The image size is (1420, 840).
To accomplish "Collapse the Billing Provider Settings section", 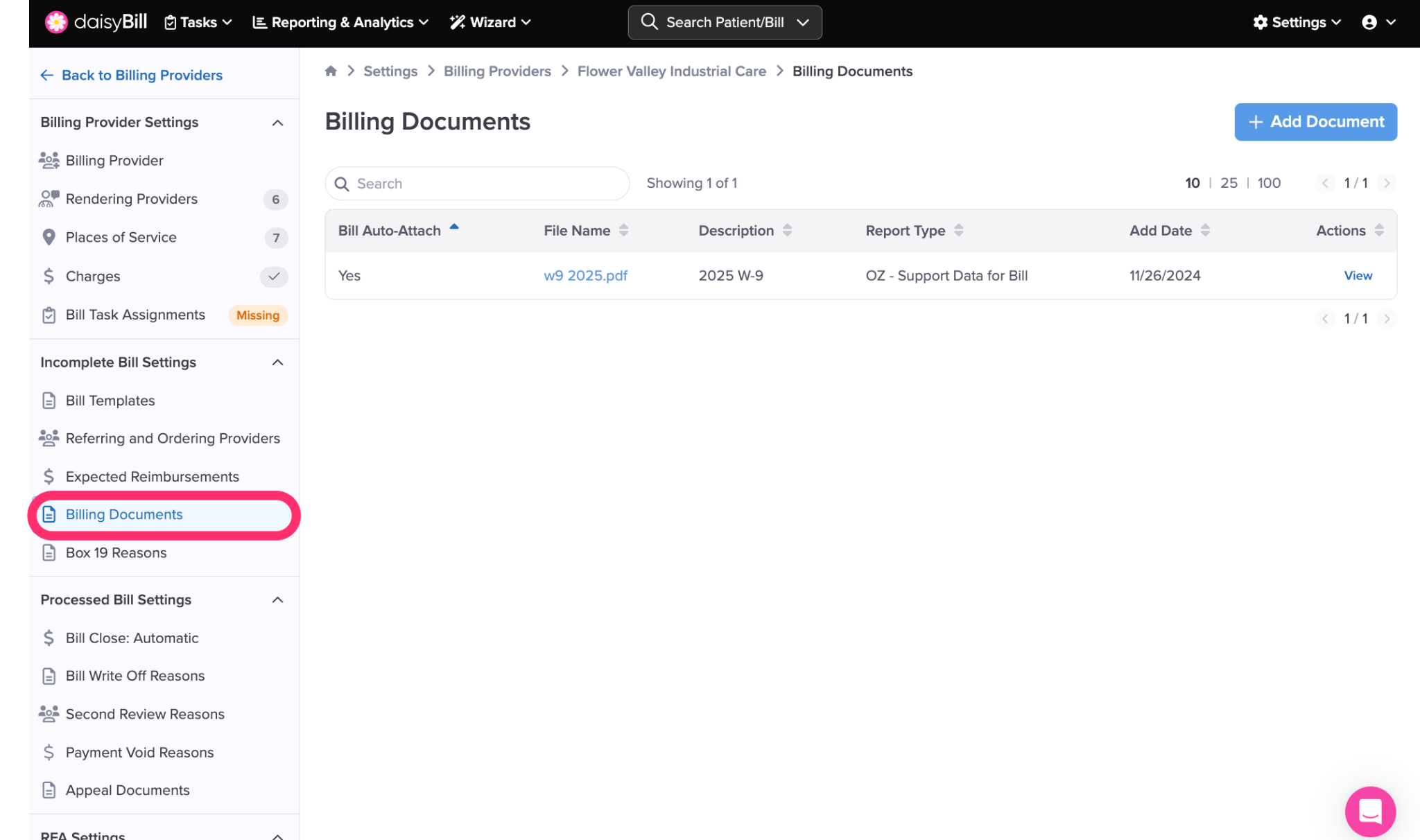I will click(x=277, y=123).
